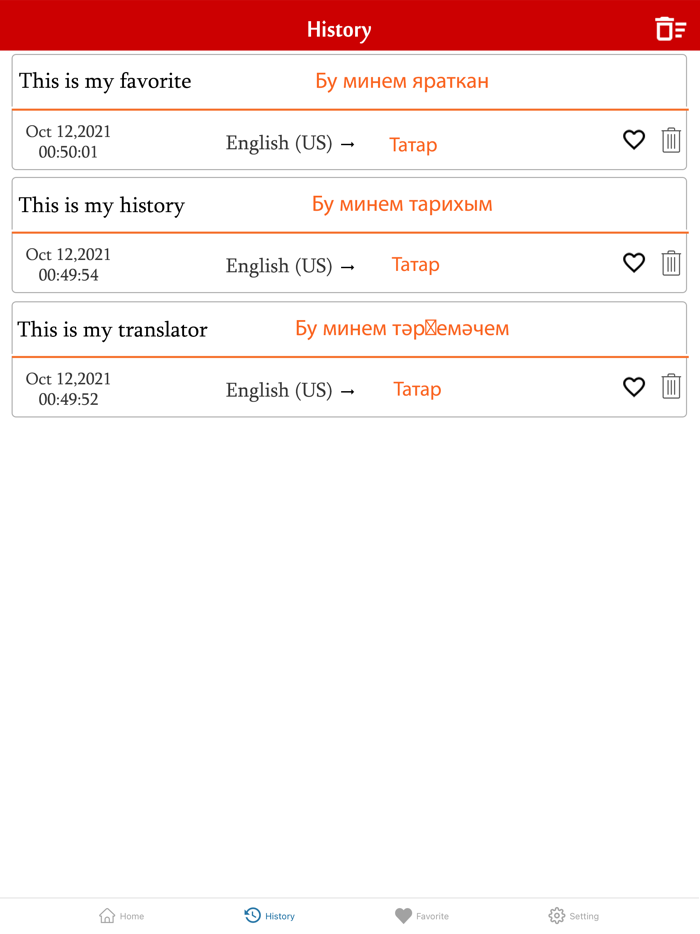Unfavorite the 'This is my favorite' entry
This screenshot has width=700, height=934.
point(633,140)
